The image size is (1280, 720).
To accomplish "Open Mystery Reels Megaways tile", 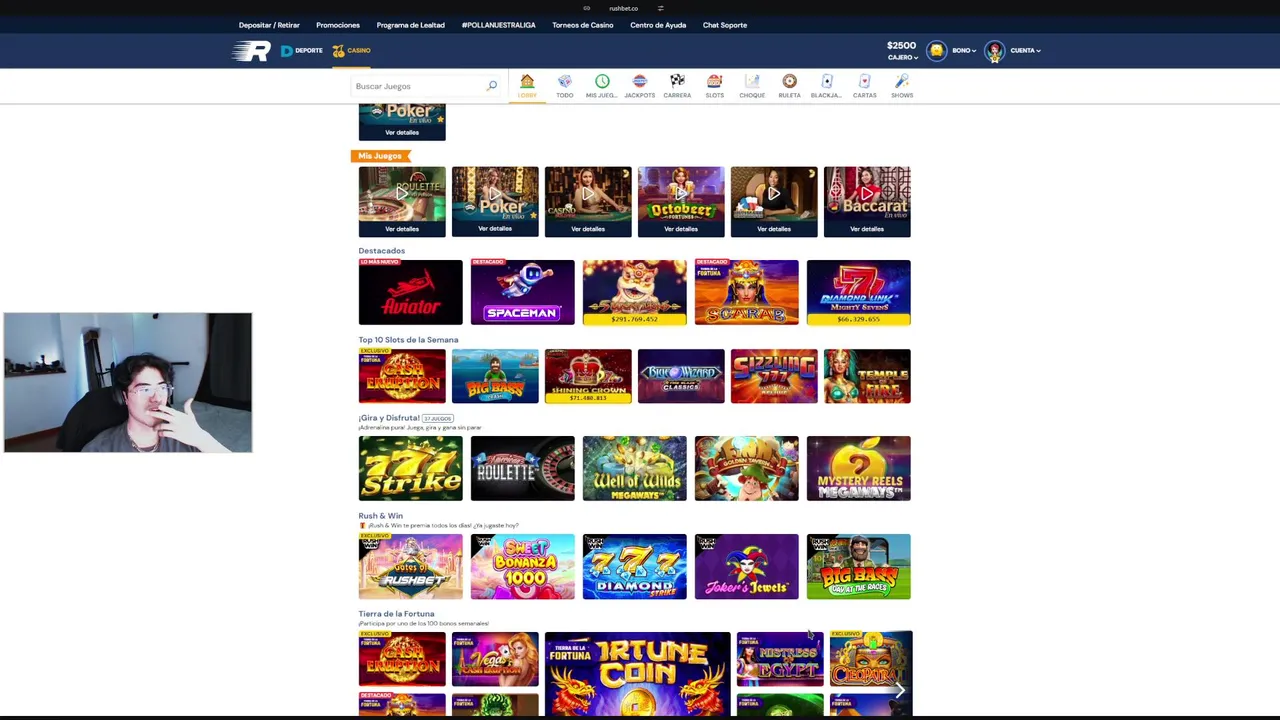I will click(859, 468).
